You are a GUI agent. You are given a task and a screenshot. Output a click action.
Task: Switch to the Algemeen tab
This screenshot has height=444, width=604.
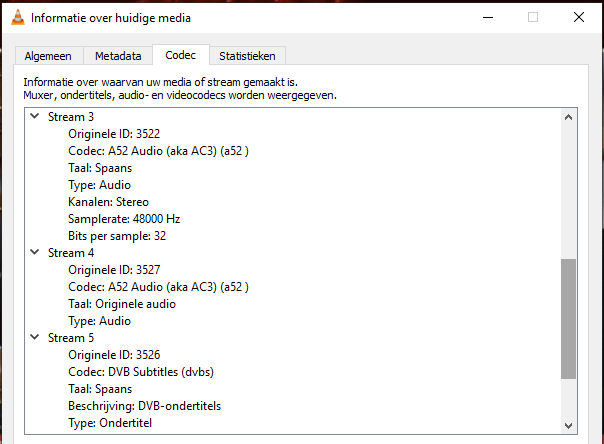49,56
